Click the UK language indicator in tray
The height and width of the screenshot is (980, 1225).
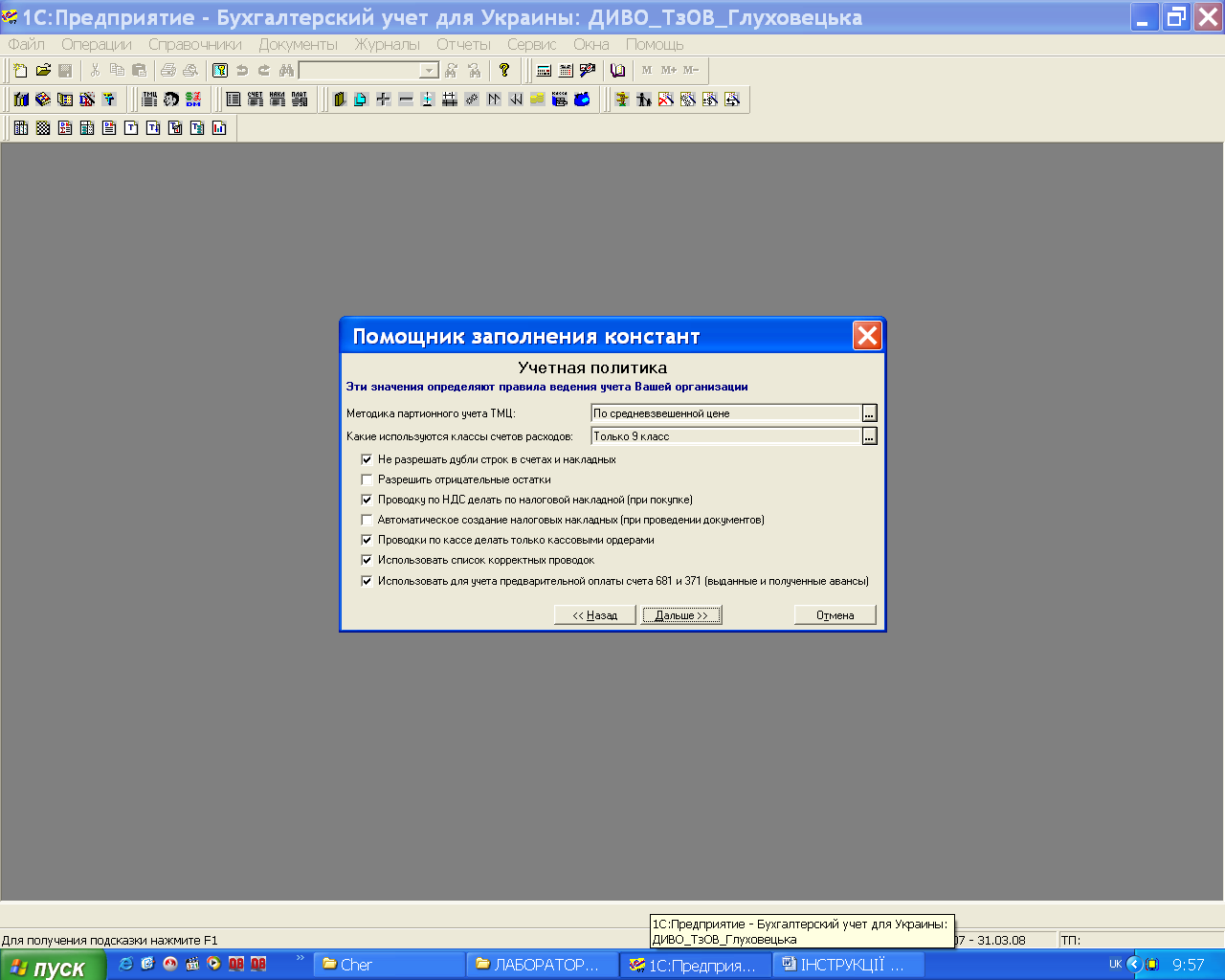(1115, 965)
